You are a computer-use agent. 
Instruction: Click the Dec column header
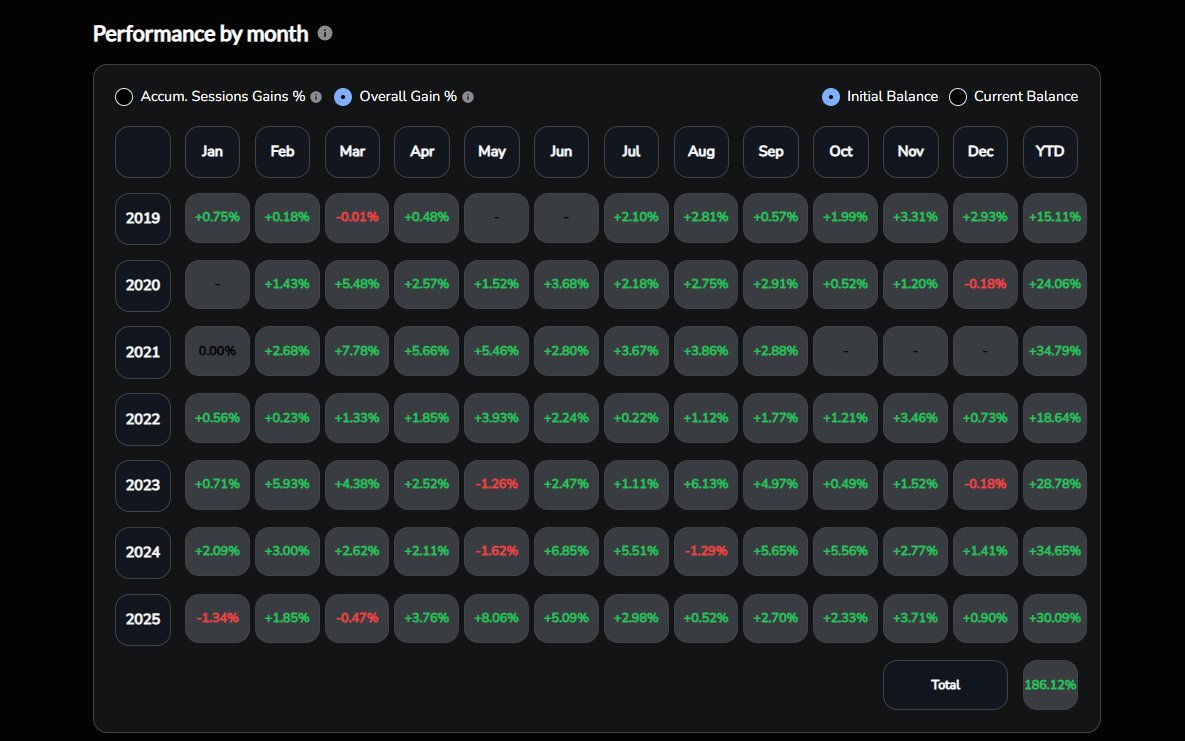click(x=980, y=152)
